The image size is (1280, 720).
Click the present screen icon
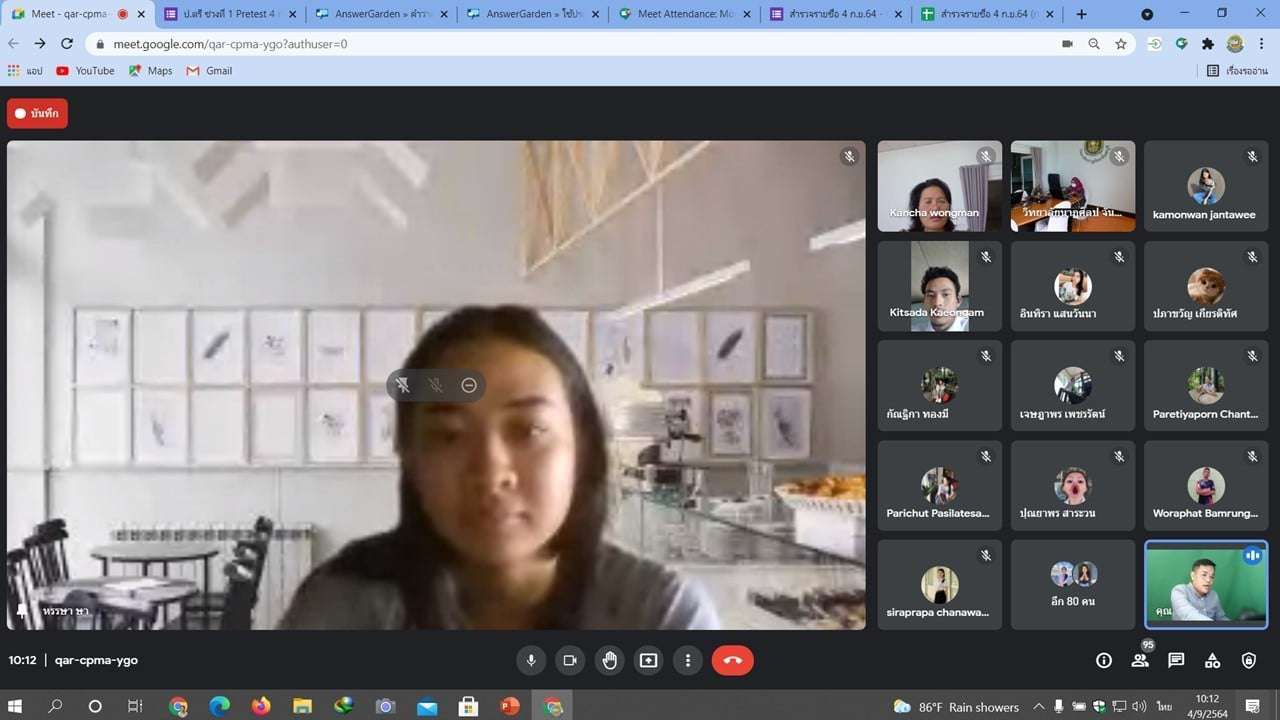click(x=648, y=660)
